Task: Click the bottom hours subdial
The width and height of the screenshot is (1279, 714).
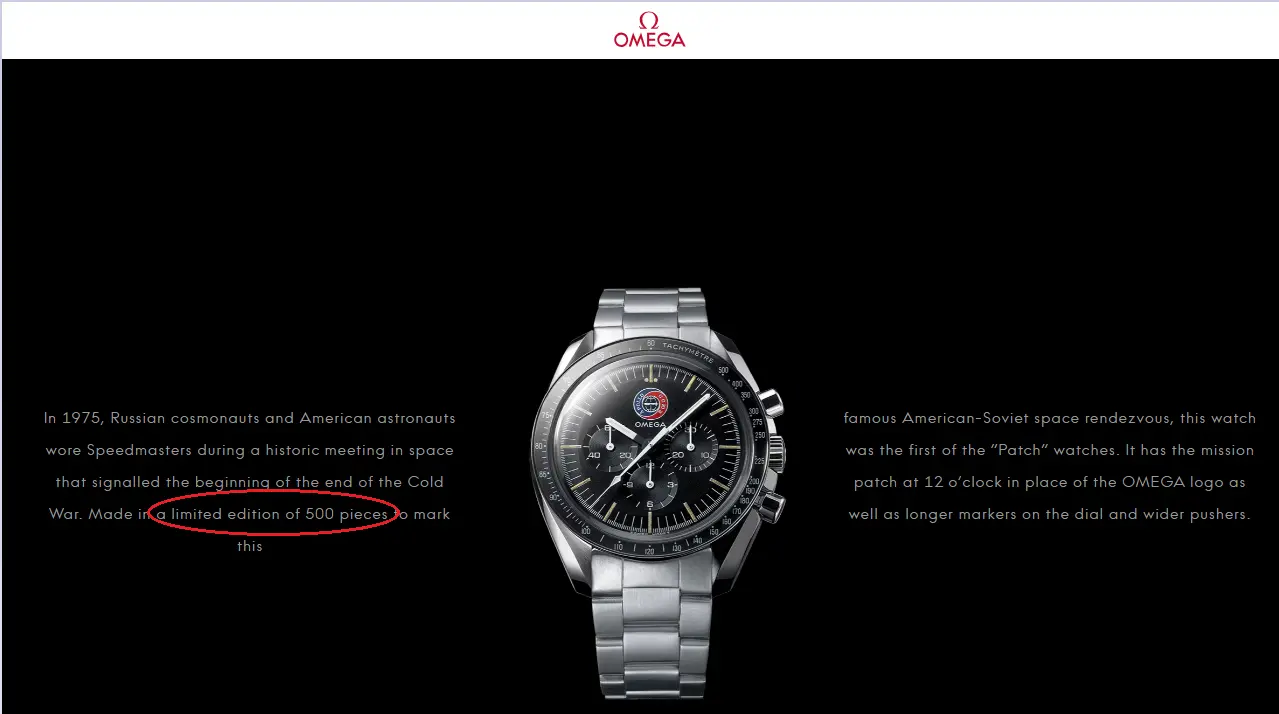Action: point(649,486)
